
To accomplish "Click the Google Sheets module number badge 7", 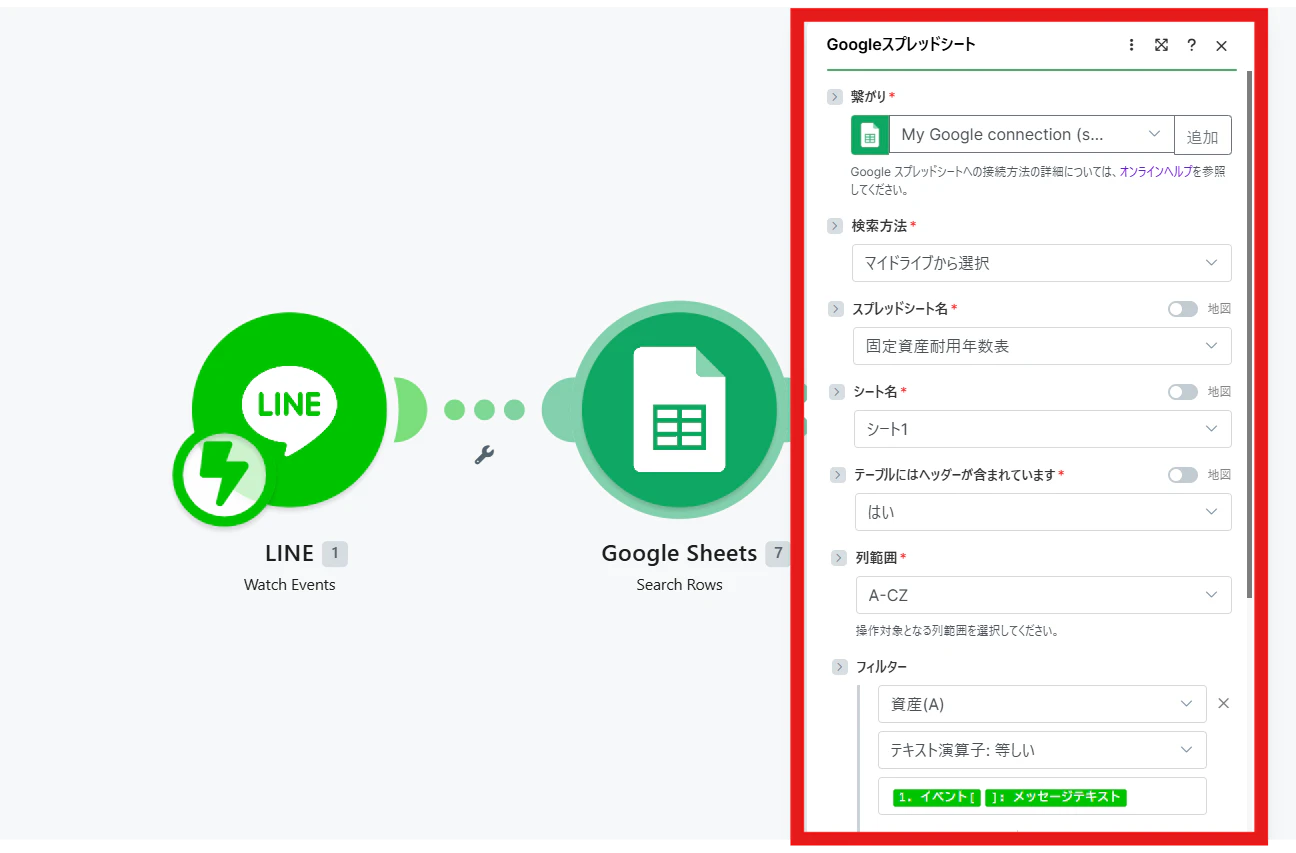I will [x=777, y=553].
